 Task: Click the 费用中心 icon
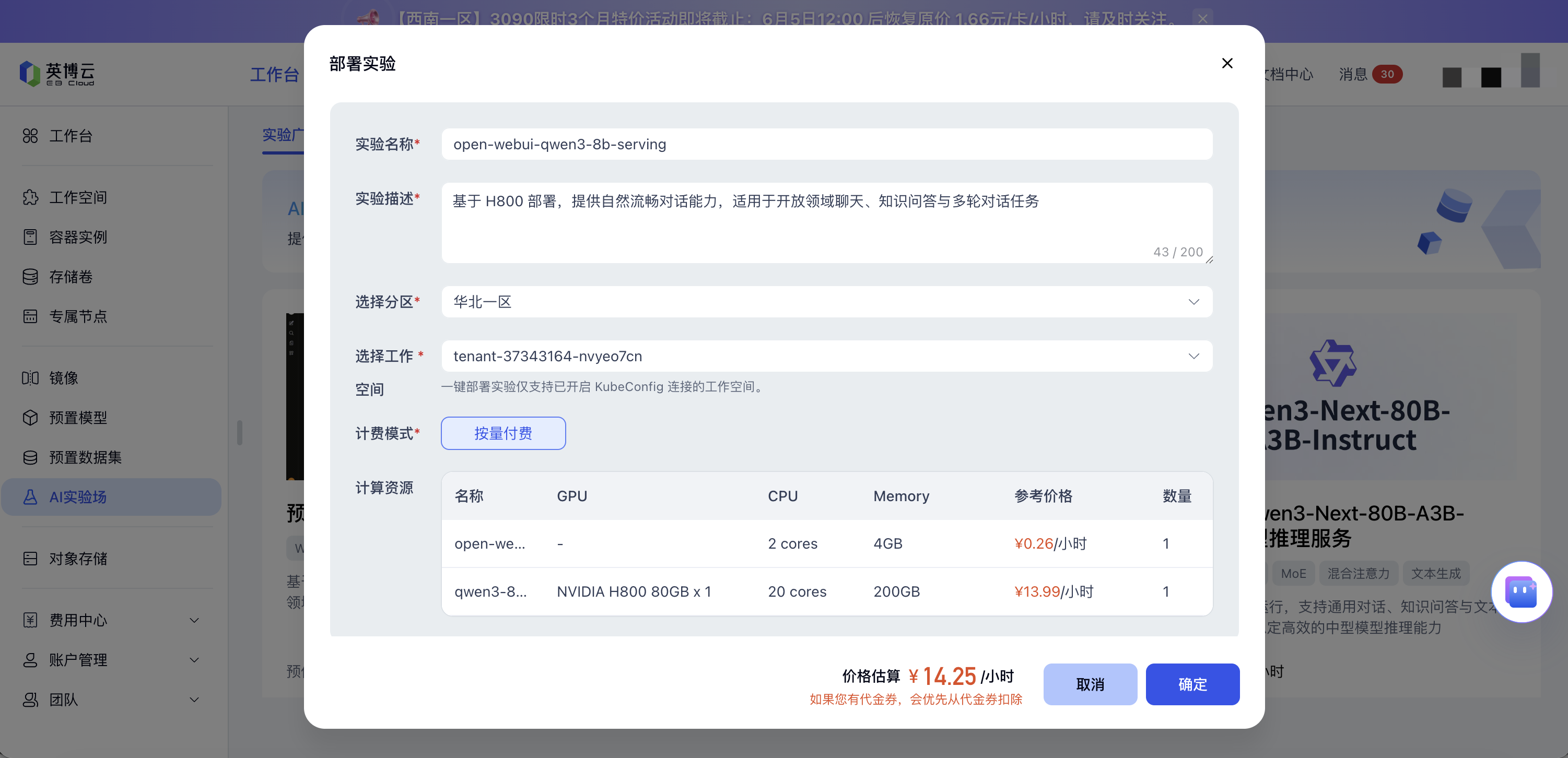click(30, 620)
